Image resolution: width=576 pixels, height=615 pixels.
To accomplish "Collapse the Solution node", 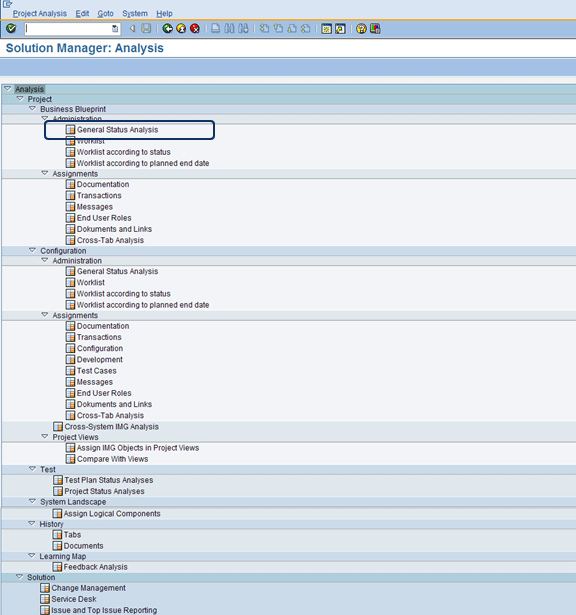I will [x=20, y=577].
